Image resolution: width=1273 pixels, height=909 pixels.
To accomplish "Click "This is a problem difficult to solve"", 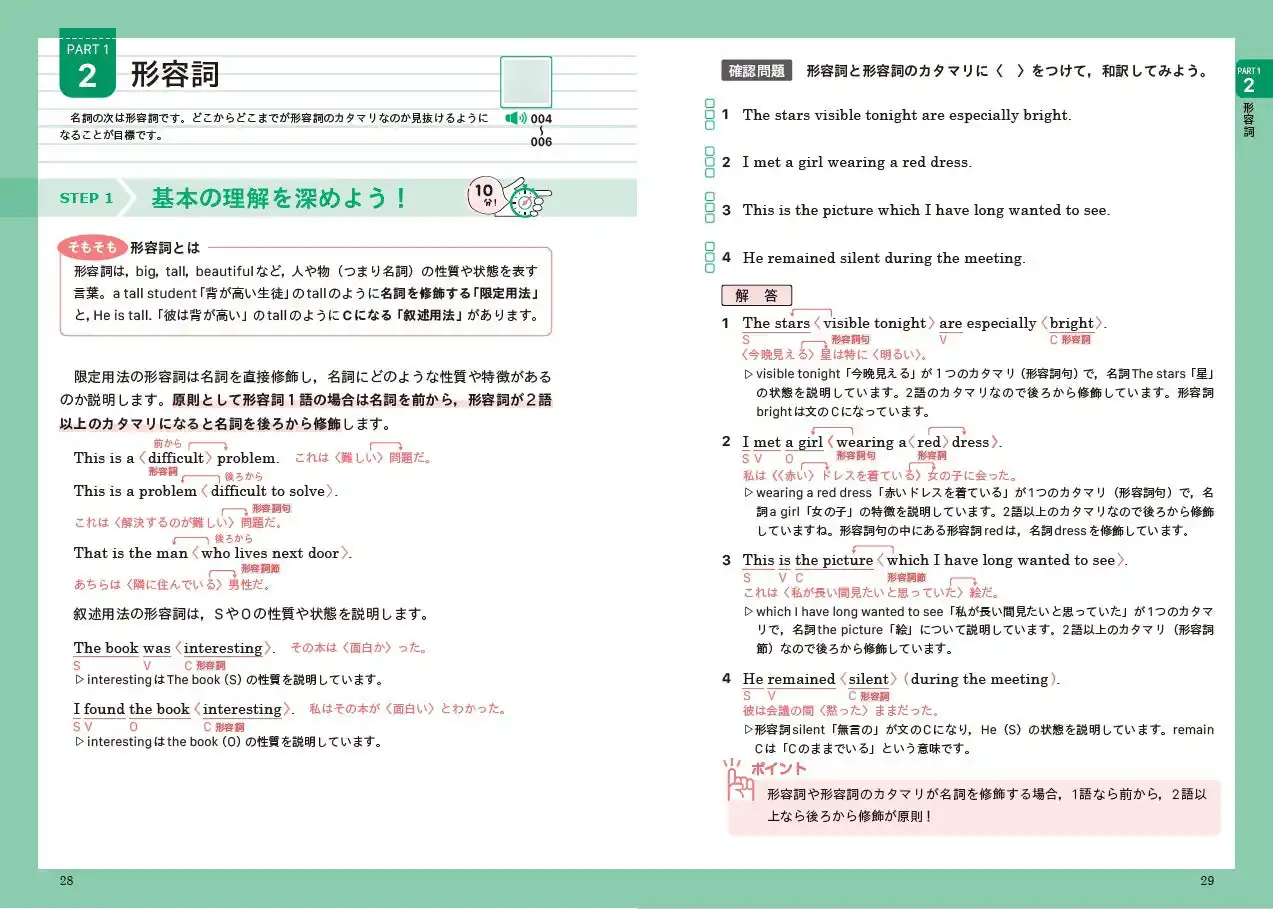I will pos(206,491).
